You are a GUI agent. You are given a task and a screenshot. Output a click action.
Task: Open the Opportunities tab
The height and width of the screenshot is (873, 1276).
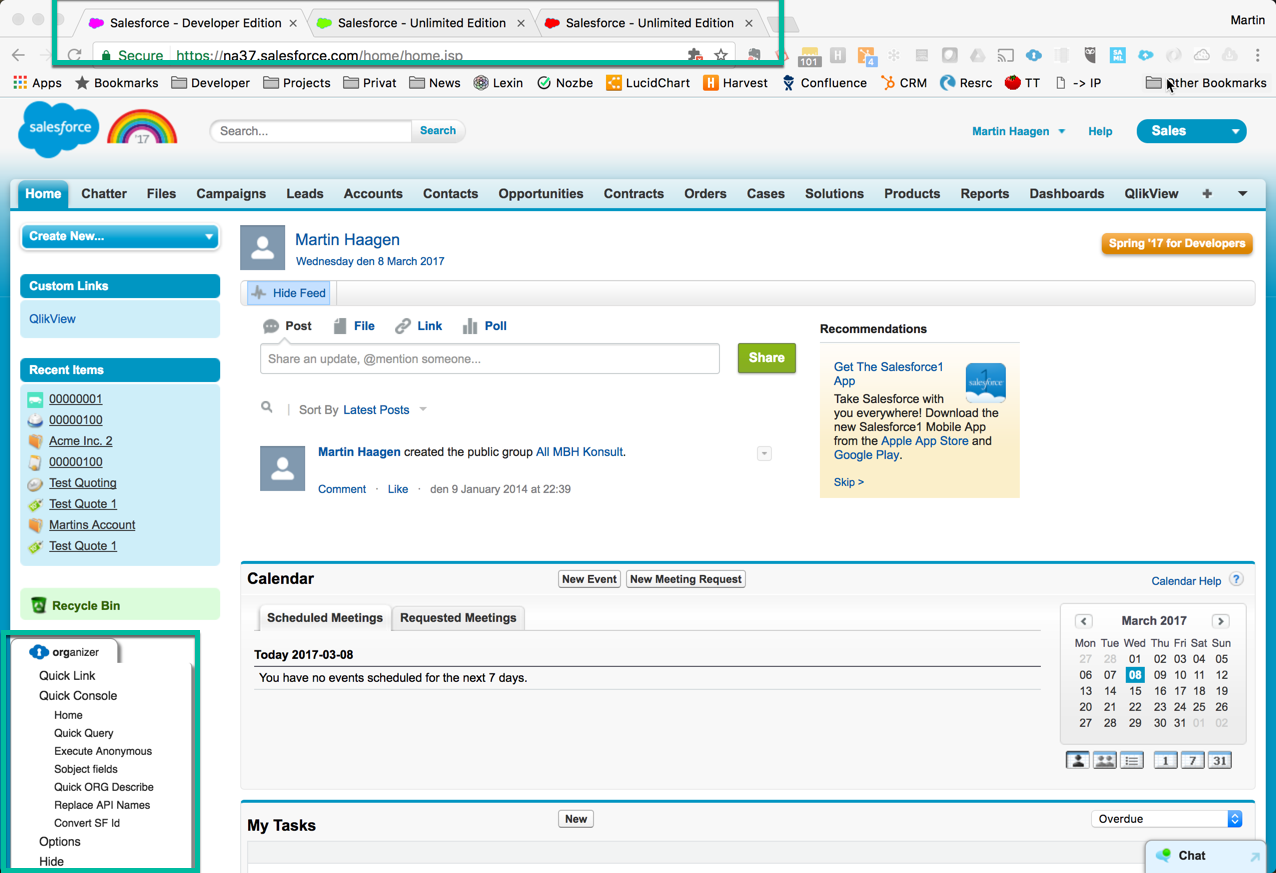point(541,194)
